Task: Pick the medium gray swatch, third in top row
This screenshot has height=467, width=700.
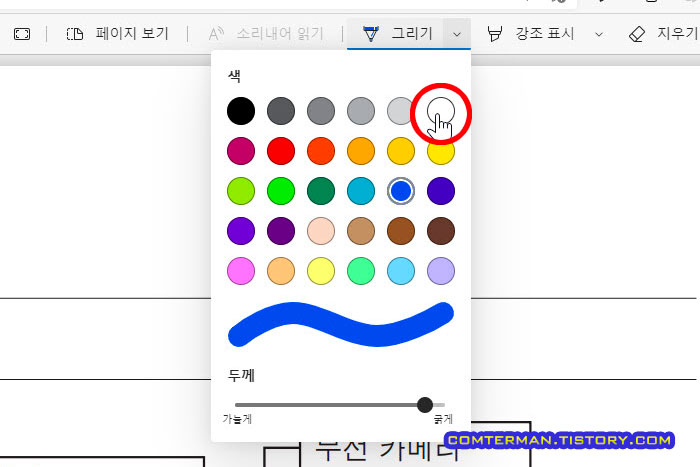Action: tap(321, 111)
